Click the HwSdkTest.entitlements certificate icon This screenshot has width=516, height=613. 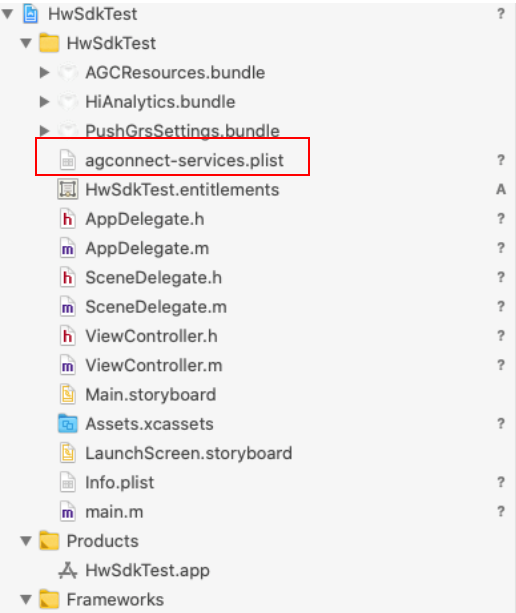click(68, 190)
